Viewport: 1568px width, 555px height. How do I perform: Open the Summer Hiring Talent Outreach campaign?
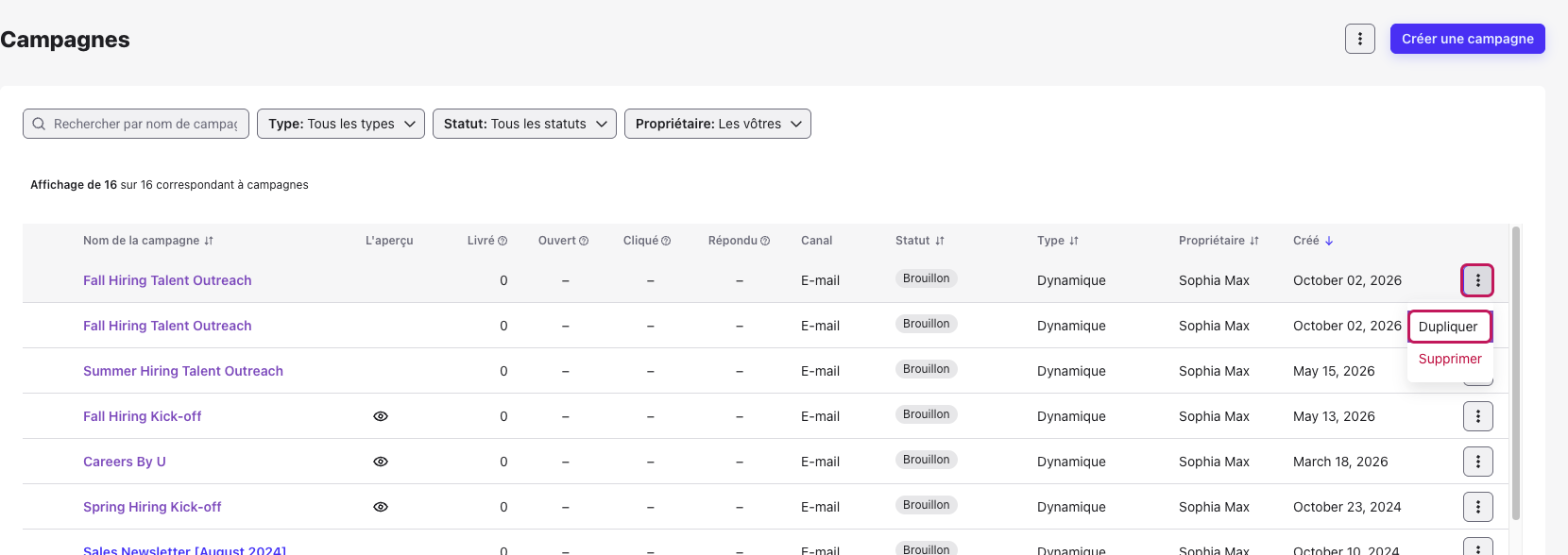tap(183, 371)
